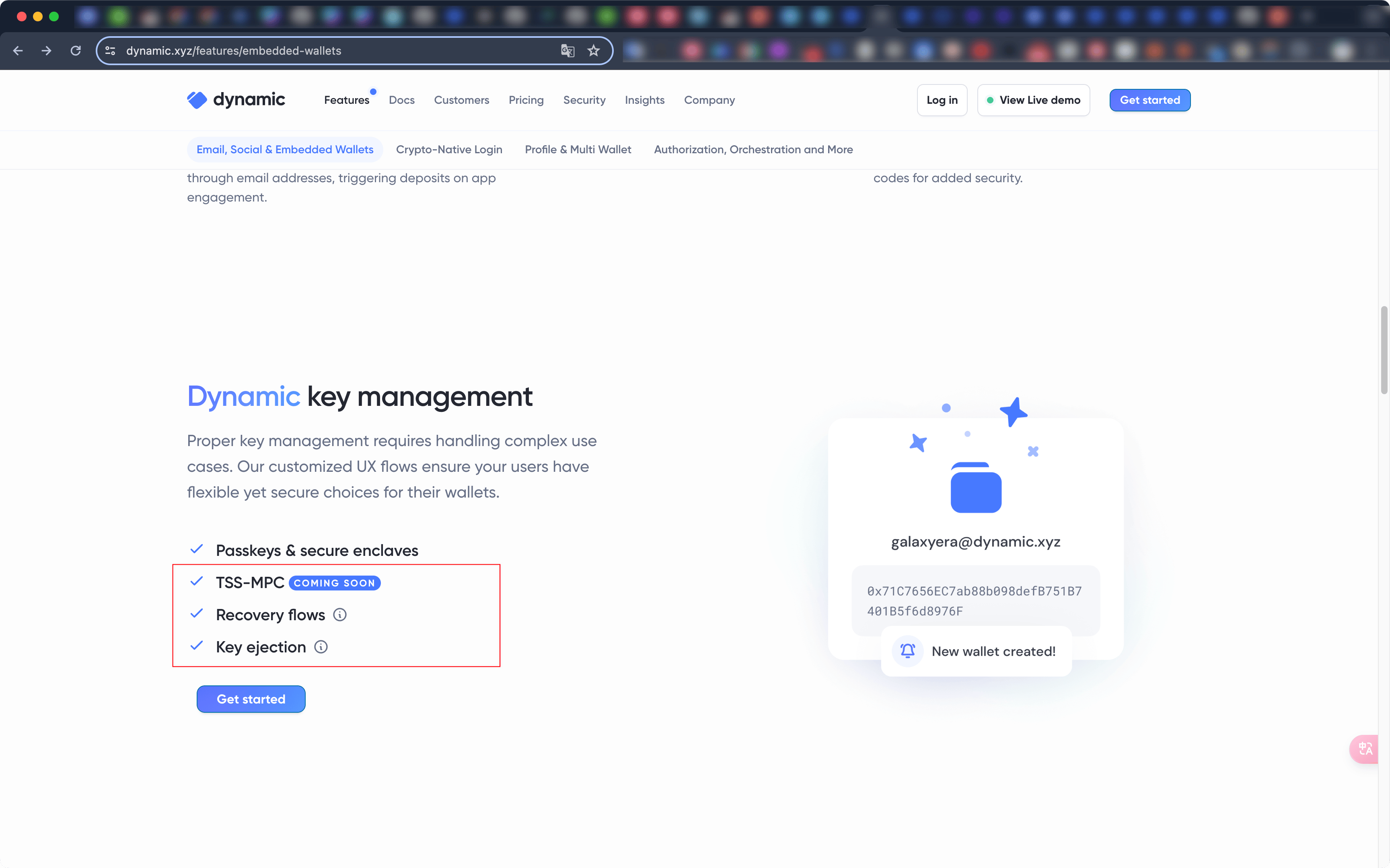Viewport: 1390px width, 868px height.
Task: Open the Pricing page
Action: [526, 100]
